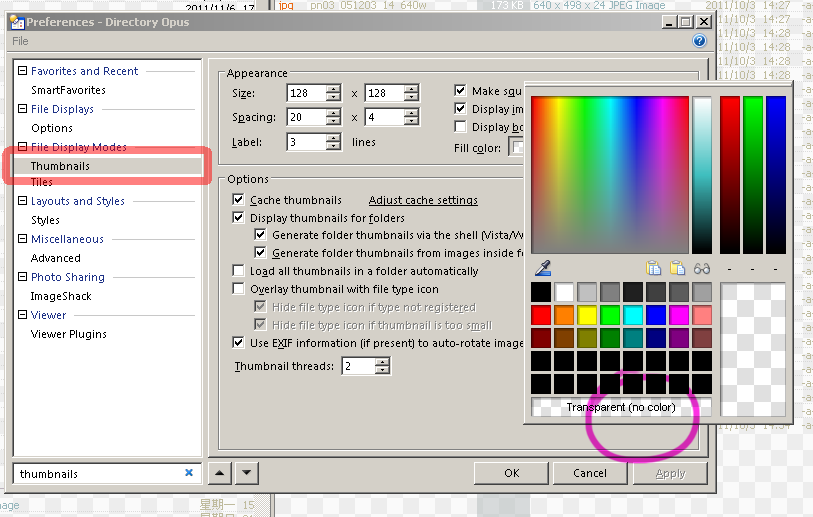Go to previous search result arrow
The image size is (813, 517).
click(220, 473)
